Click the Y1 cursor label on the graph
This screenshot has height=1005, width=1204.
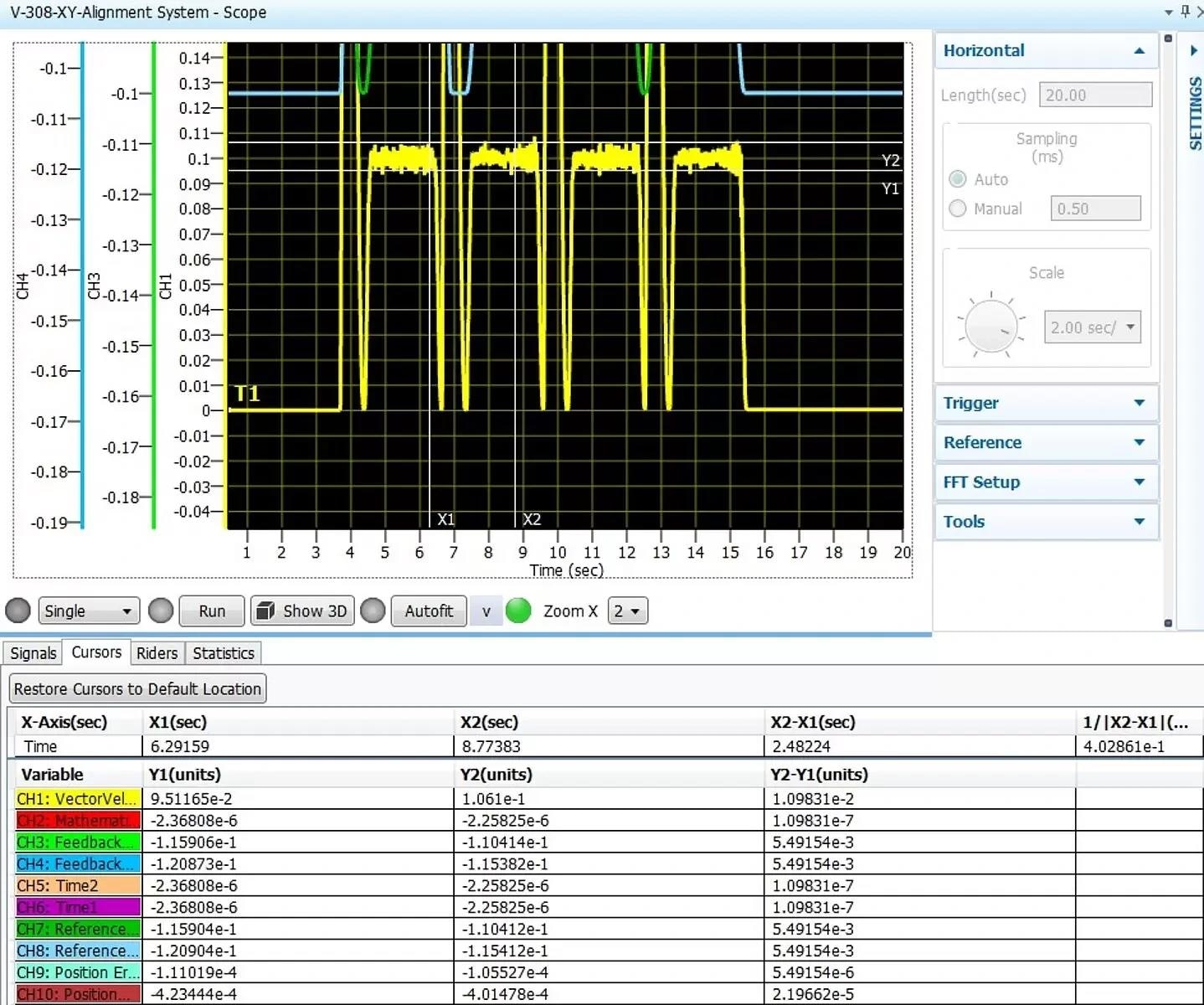(890, 188)
